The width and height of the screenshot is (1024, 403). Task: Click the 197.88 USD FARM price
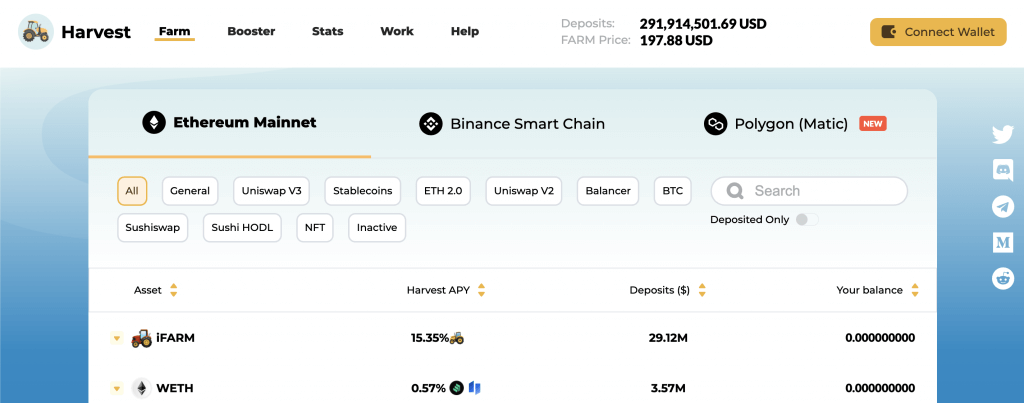[x=676, y=40]
